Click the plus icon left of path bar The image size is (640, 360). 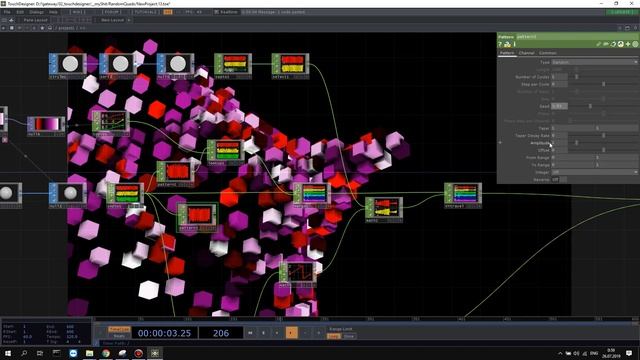click(x=4, y=28)
